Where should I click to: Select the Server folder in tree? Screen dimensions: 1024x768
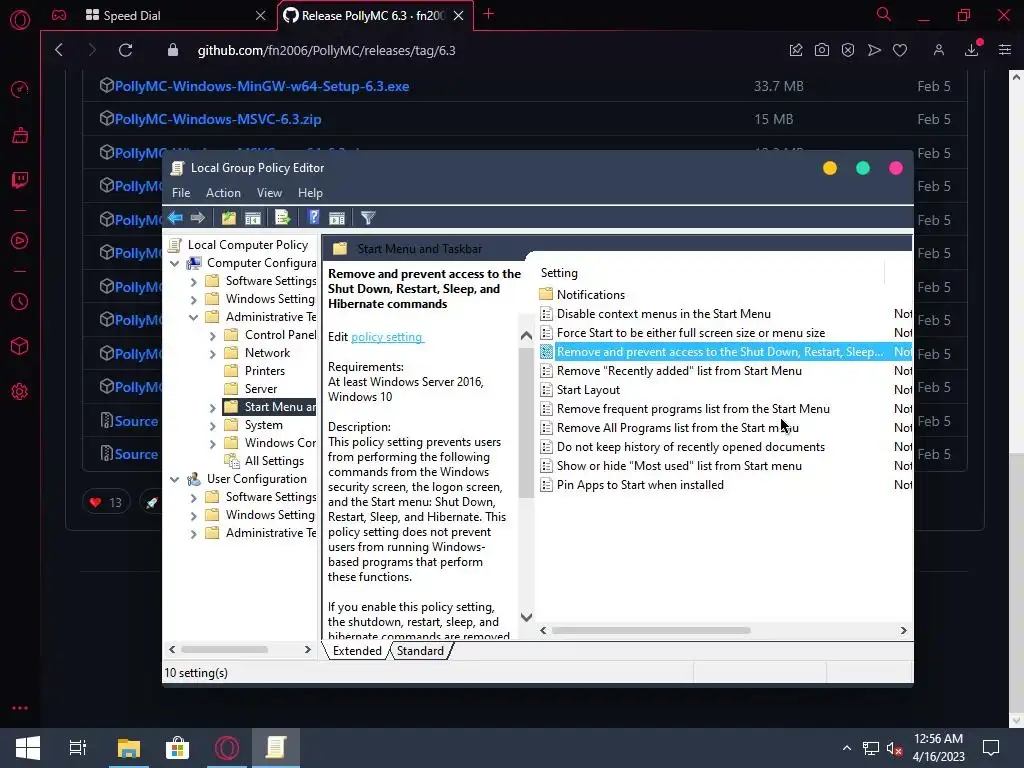(x=261, y=389)
